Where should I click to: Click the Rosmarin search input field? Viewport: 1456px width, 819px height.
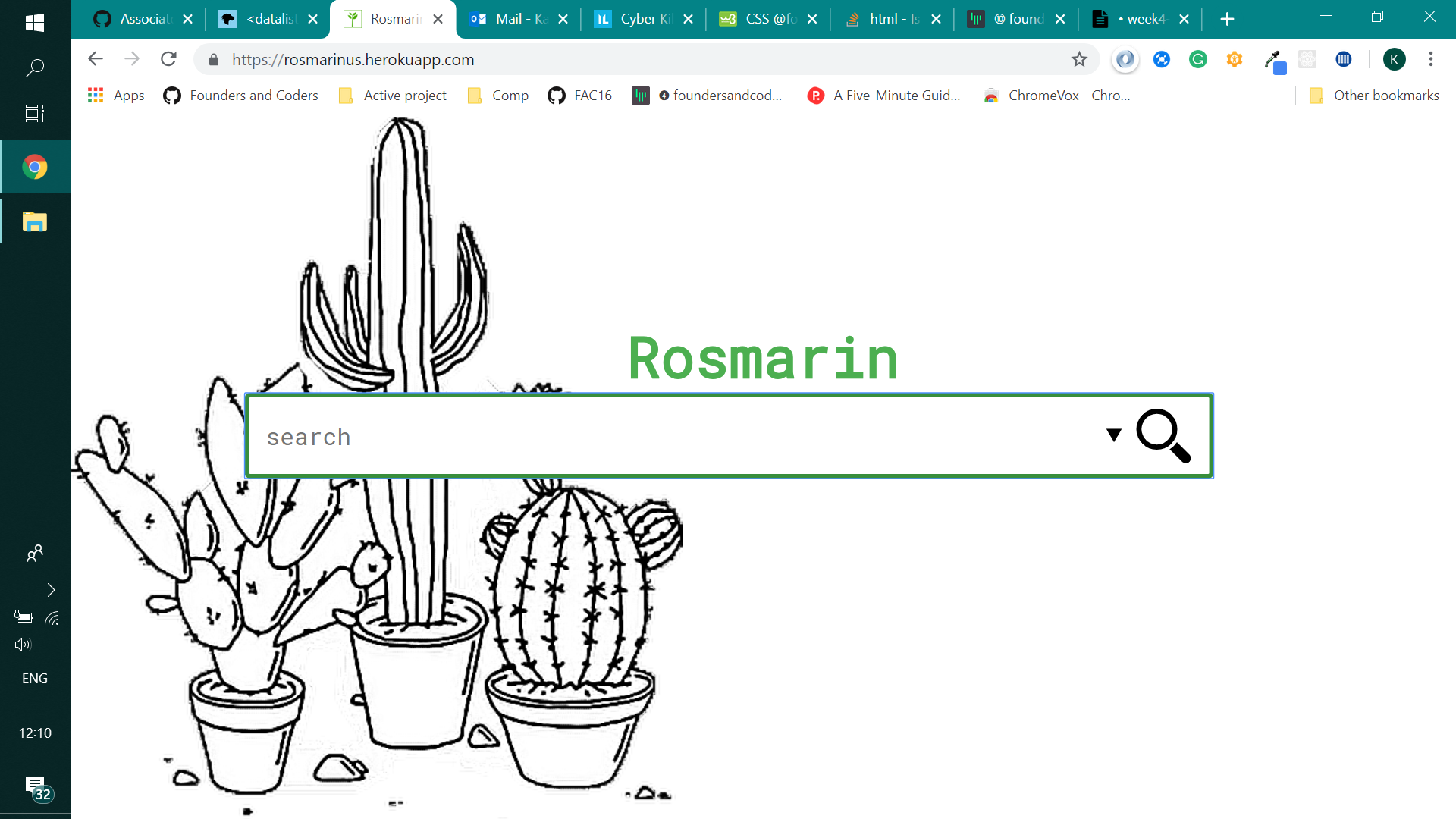(680, 435)
